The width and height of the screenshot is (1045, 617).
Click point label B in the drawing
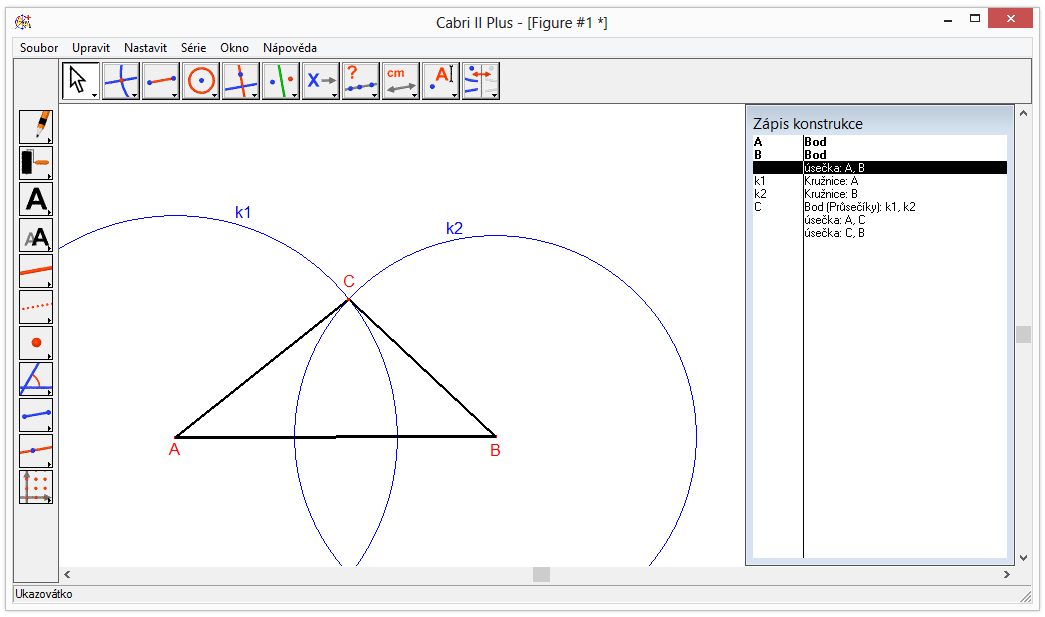495,450
